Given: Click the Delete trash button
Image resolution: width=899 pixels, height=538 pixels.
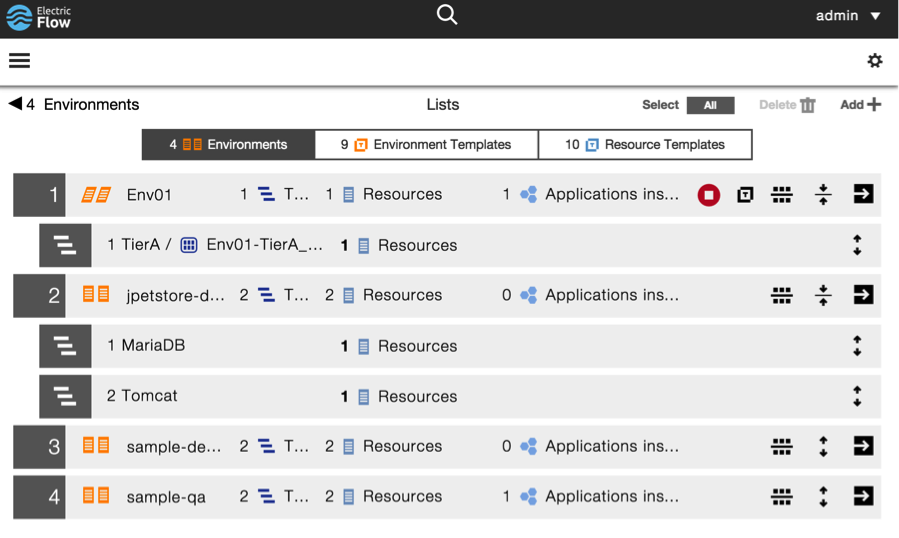Looking at the screenshot, I should (787, 105).
